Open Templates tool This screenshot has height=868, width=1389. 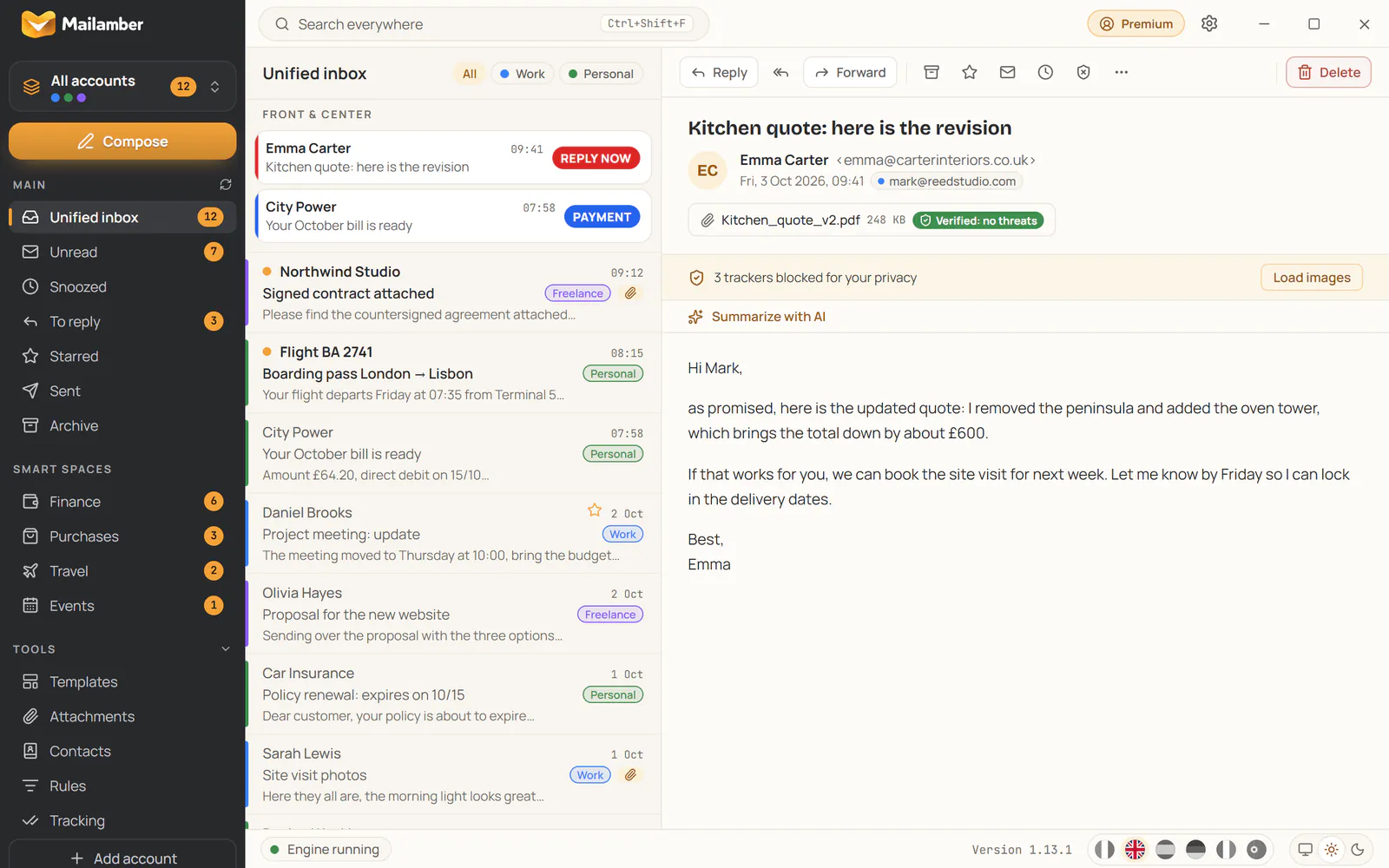tap(122, 682)
